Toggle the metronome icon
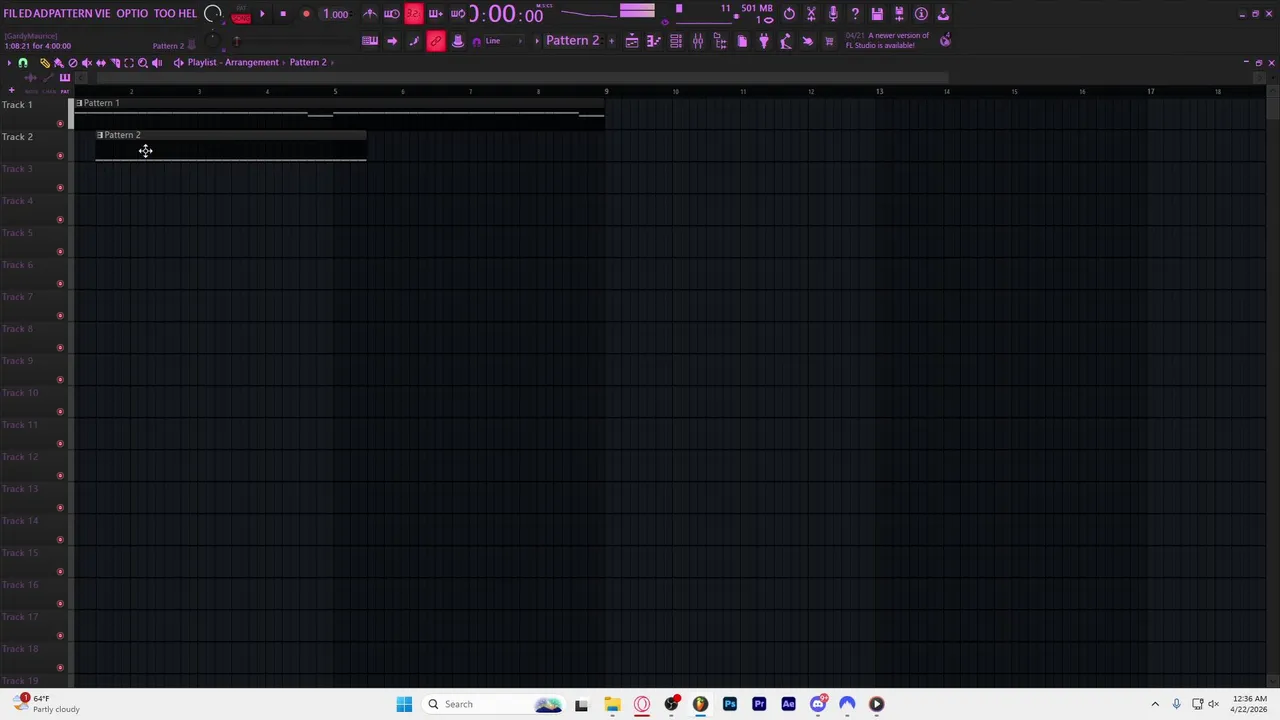1280x720 pixels. pos(369,14)
